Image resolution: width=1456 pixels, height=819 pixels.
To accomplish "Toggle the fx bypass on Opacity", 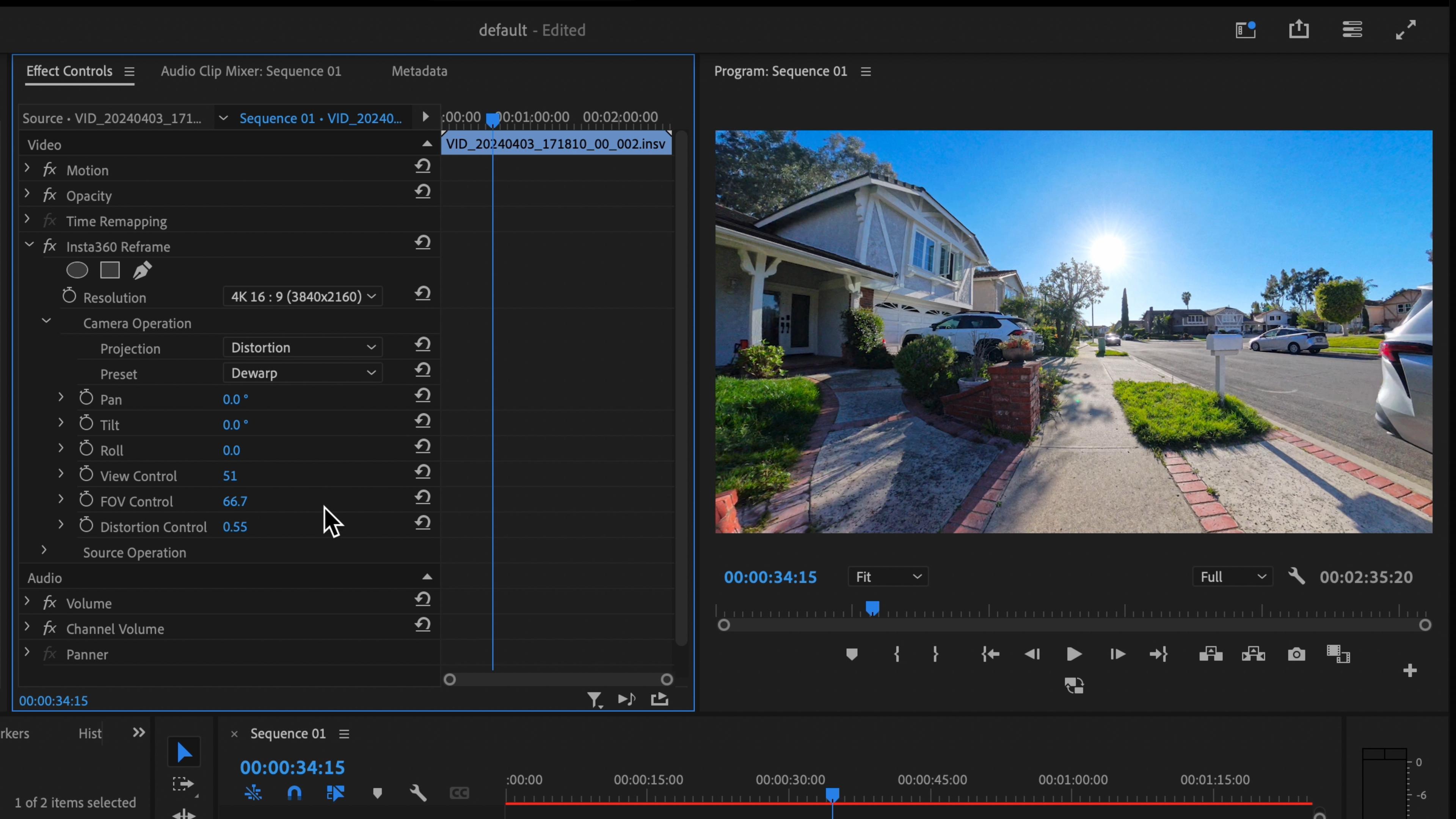I will tap(50, 195).
